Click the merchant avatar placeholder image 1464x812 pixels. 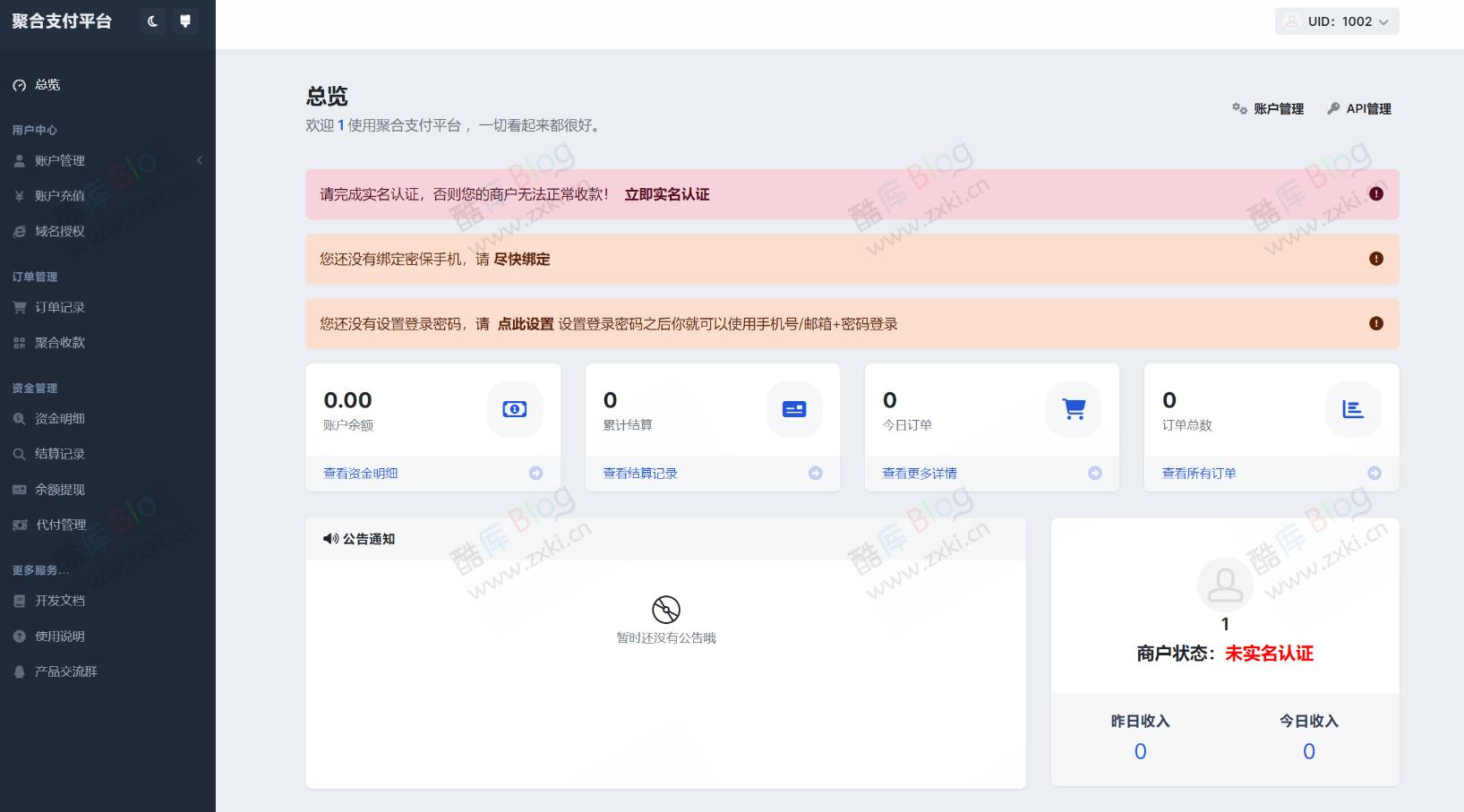tap(1225, 584)
